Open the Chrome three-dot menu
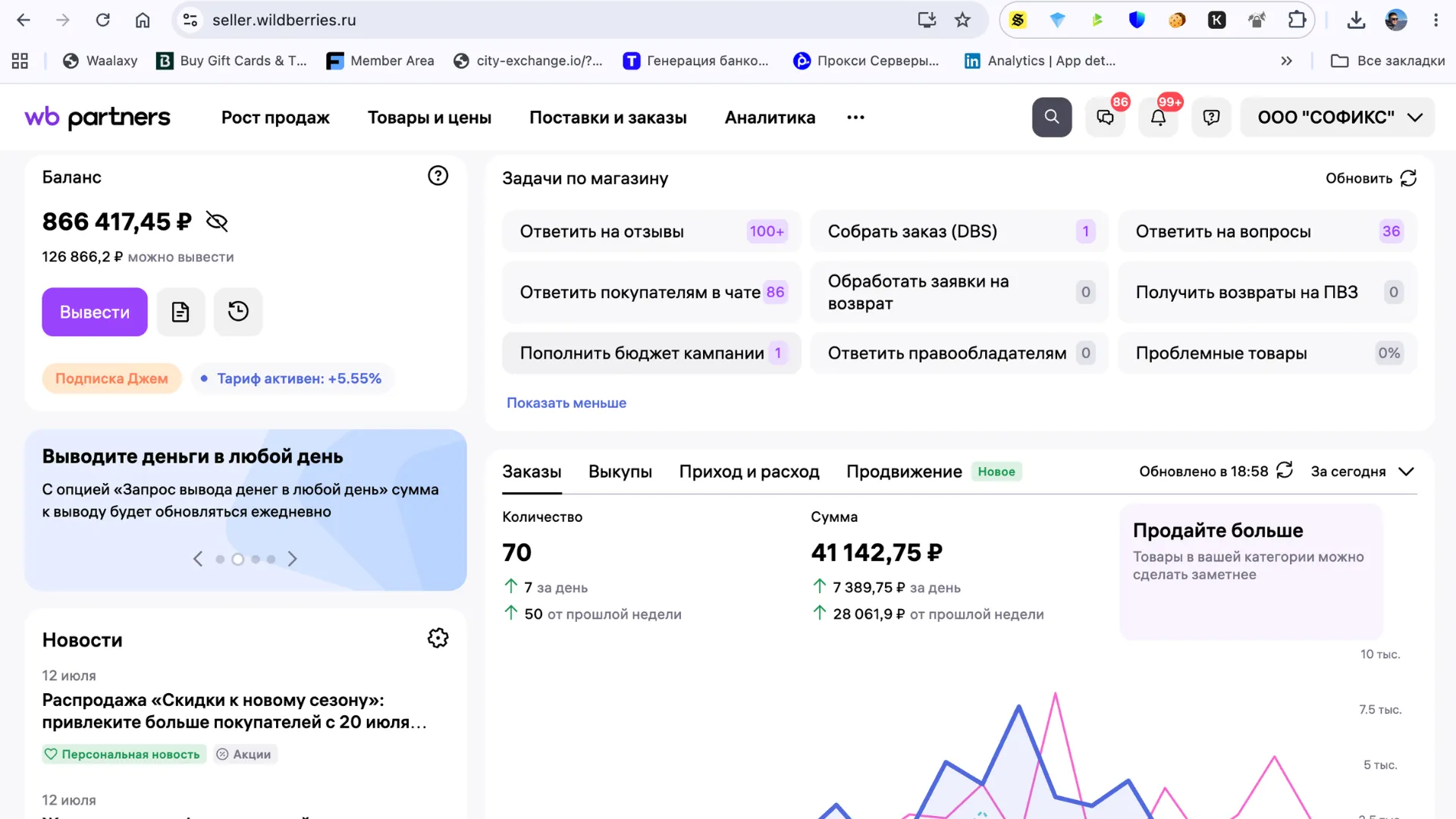Image resolution: width=1456 pixels, height=819 pixels. tap(1436, 20)
